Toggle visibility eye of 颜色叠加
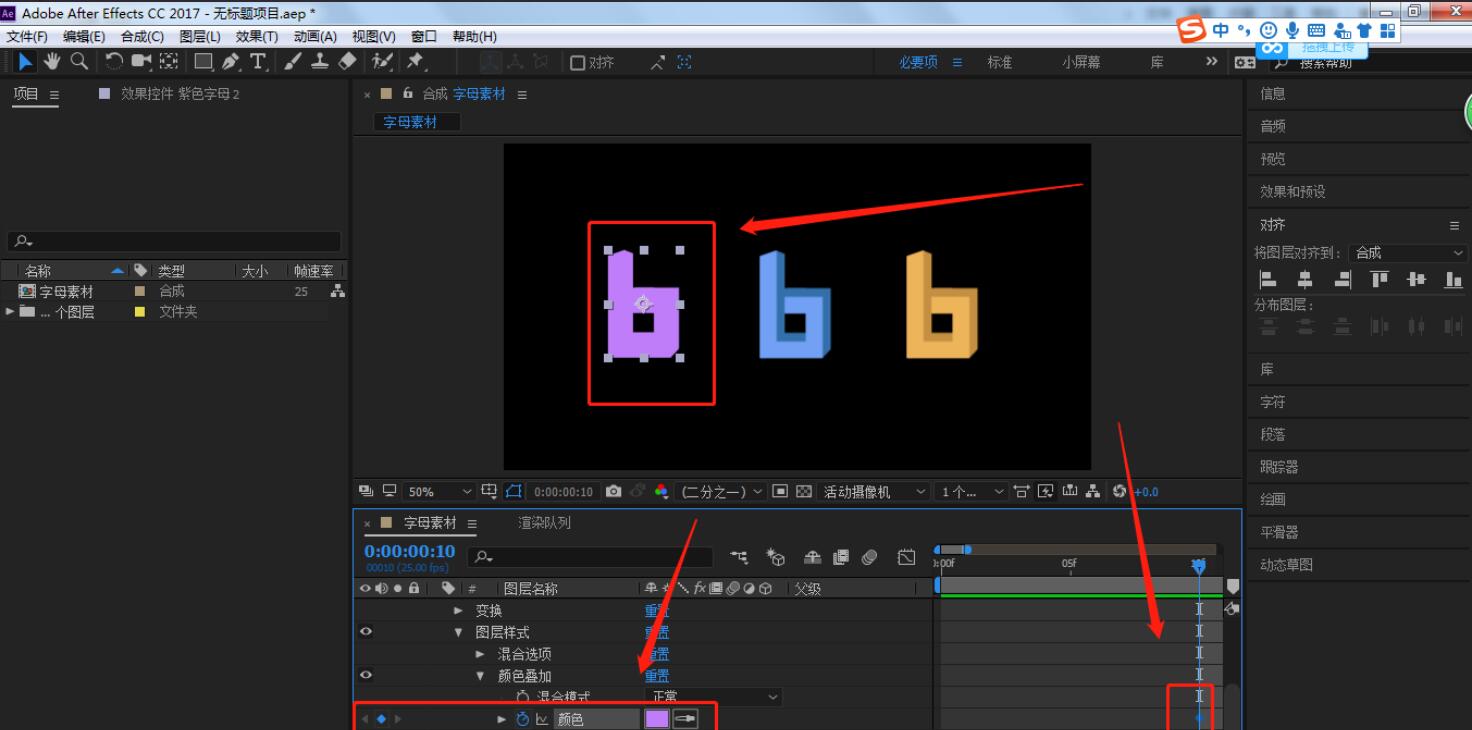This screenshot has height=730, width=1472. (x=366, y=675)
